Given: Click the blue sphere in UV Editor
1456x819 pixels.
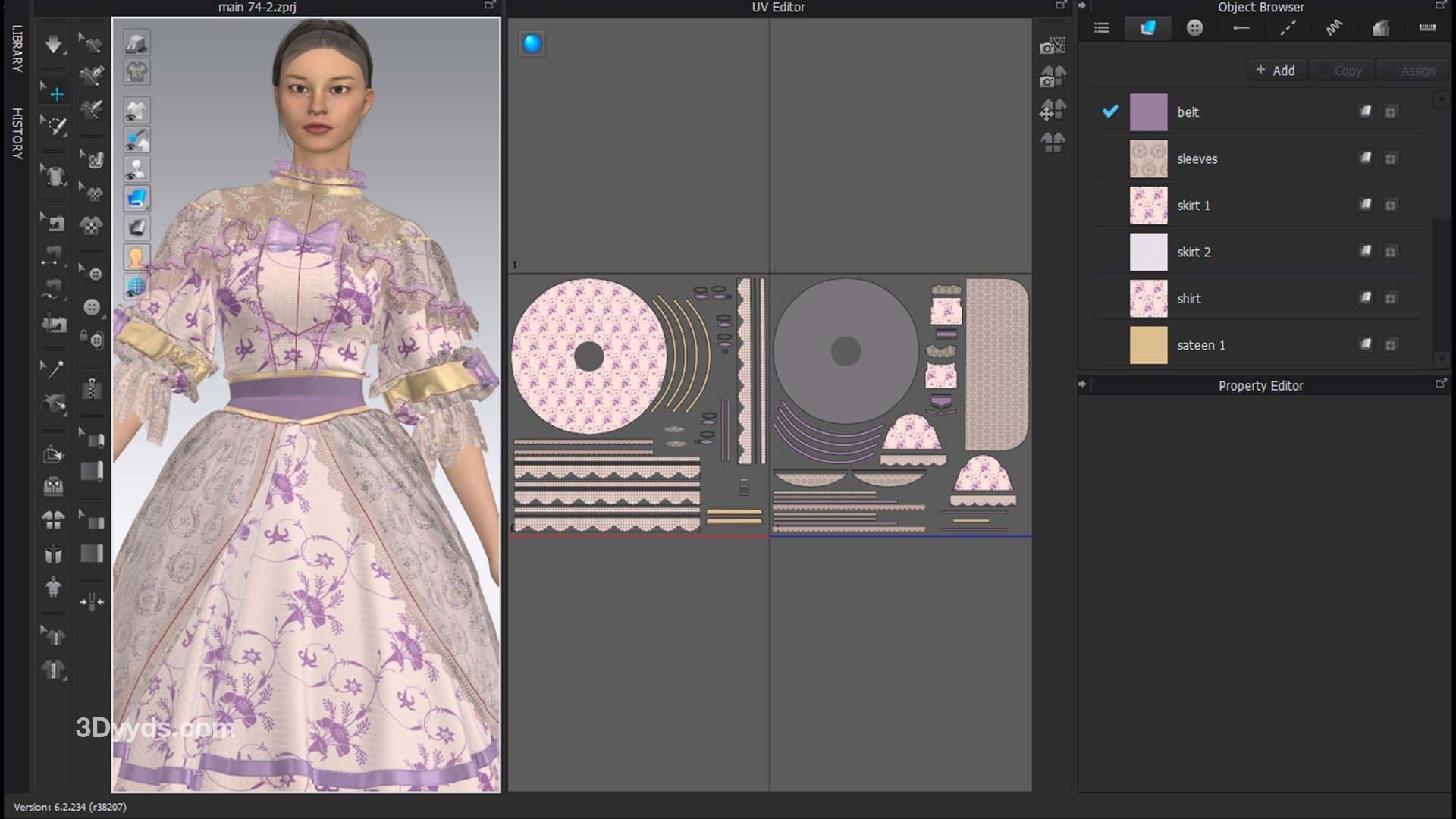Looking at the screenshot, I should coord(532,43).
